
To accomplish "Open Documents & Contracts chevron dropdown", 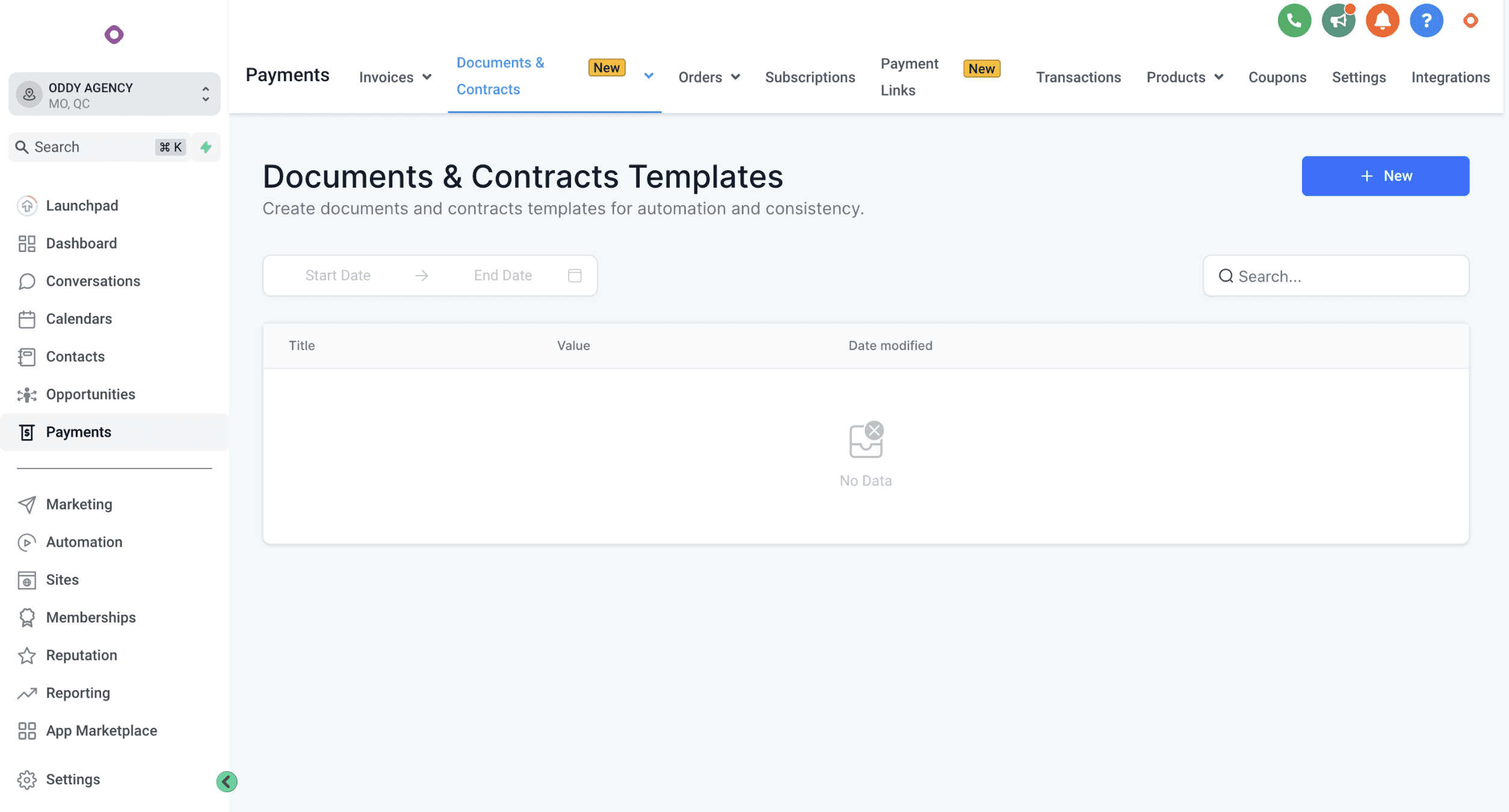I will (x=649, y=76).
